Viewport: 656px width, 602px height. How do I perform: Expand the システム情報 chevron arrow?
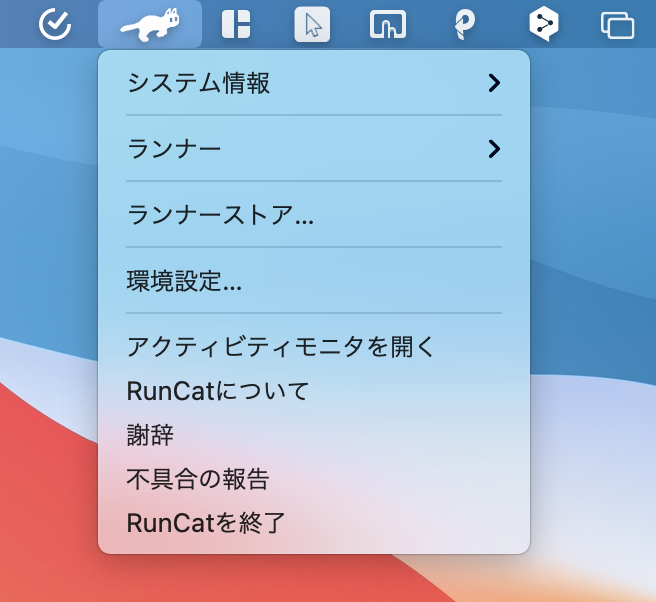(x=494, y=83)
